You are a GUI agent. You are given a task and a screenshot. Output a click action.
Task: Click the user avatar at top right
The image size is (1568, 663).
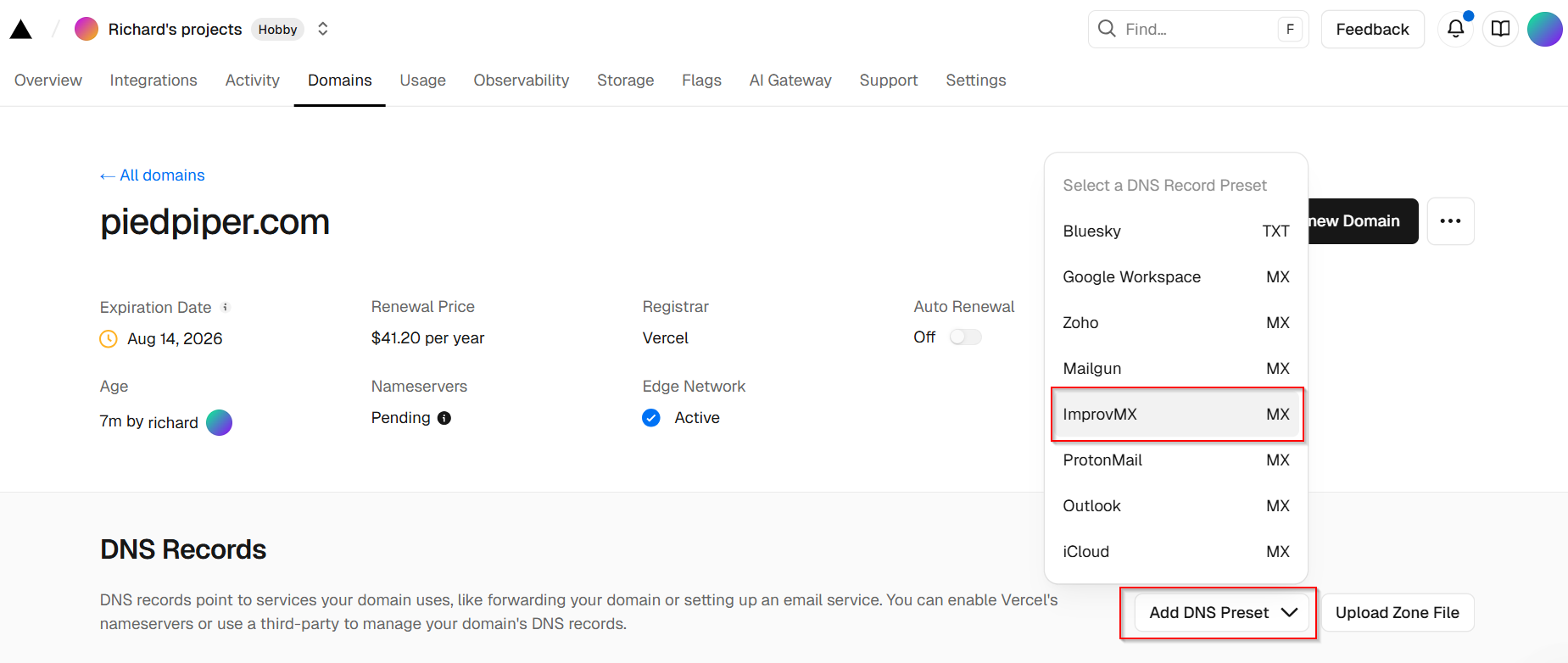point(1544,29)
